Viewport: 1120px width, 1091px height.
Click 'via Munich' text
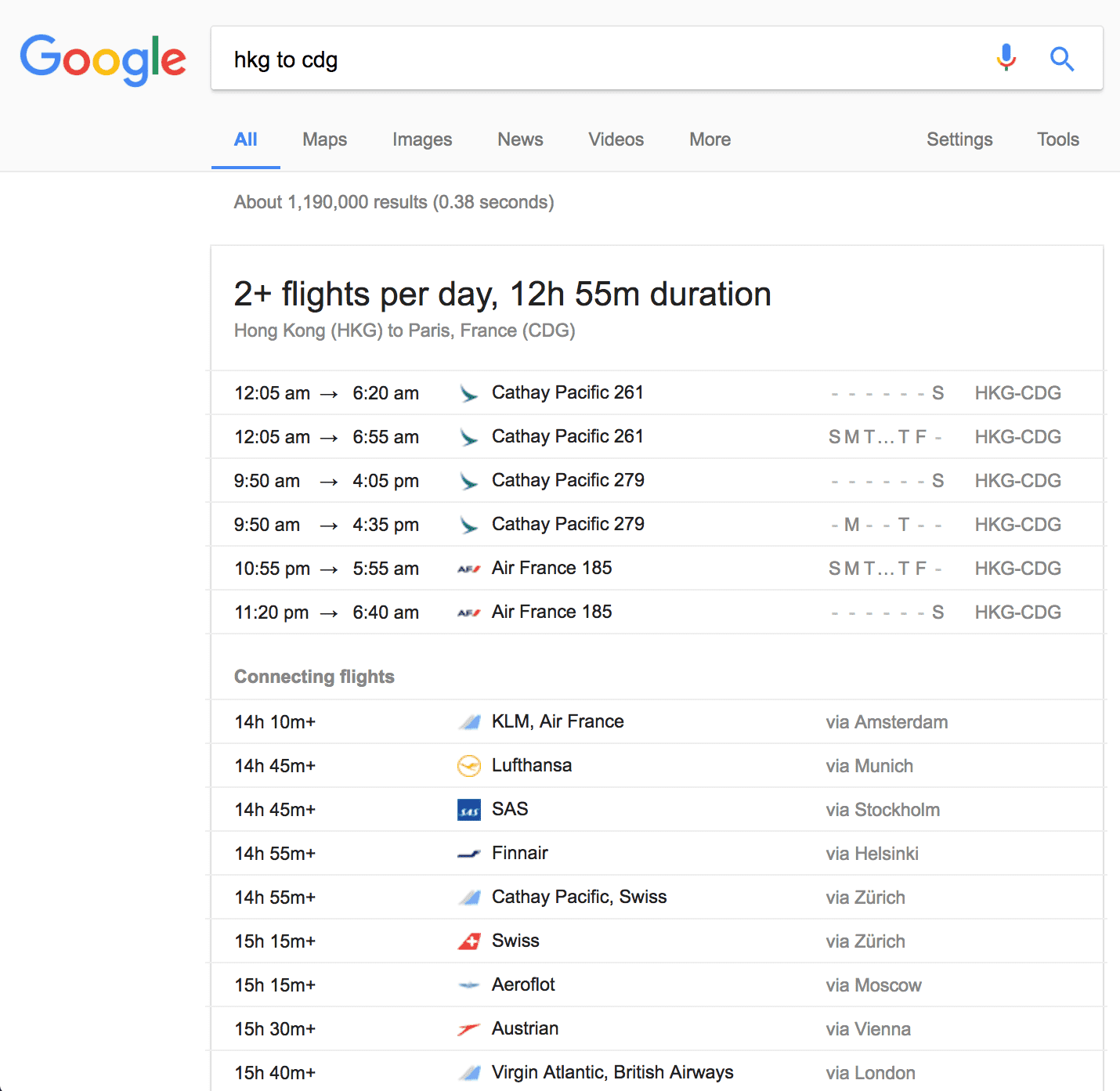[x=869, y=766]
